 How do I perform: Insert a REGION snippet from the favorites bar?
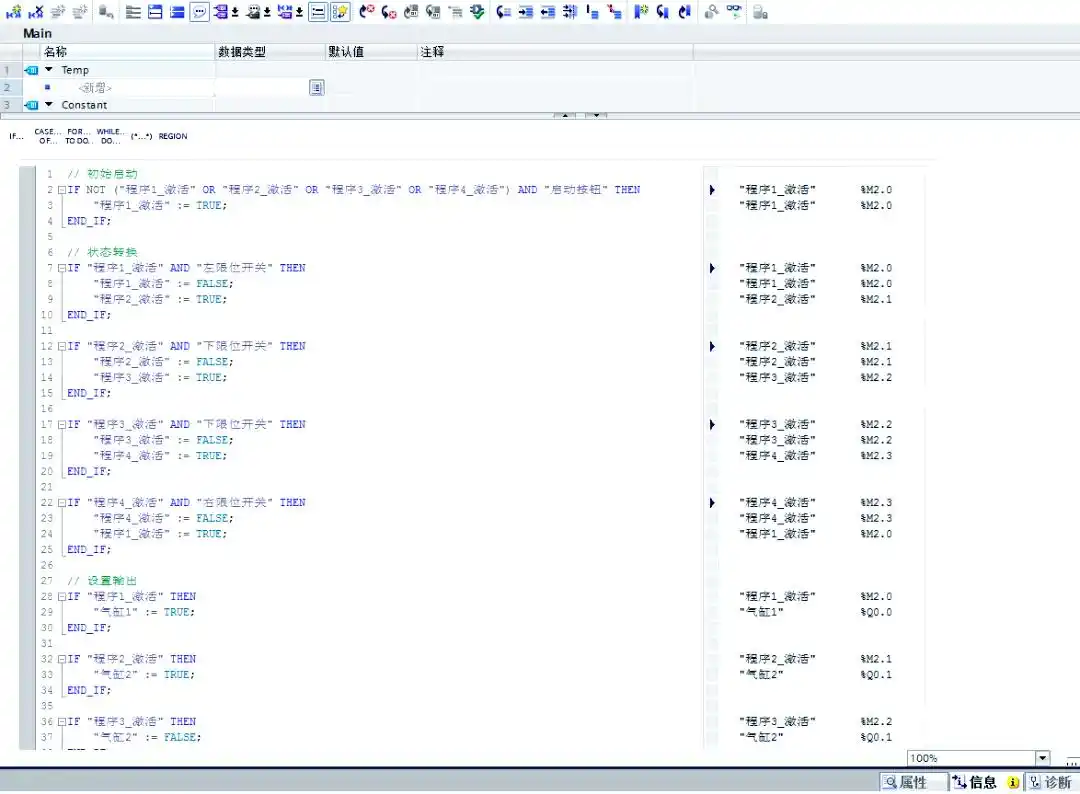[x=173, y=136]
